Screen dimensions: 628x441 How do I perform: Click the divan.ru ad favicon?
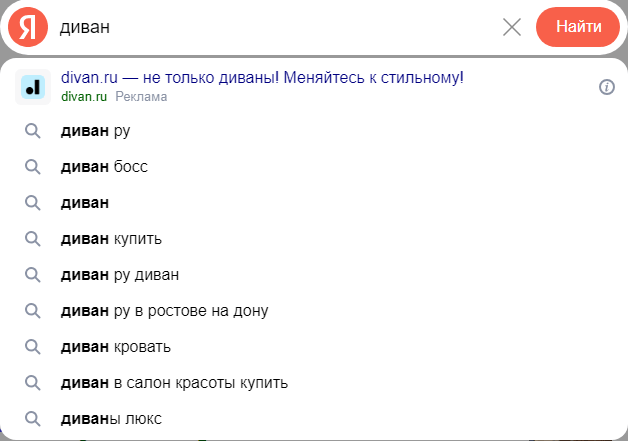point(33,87)
